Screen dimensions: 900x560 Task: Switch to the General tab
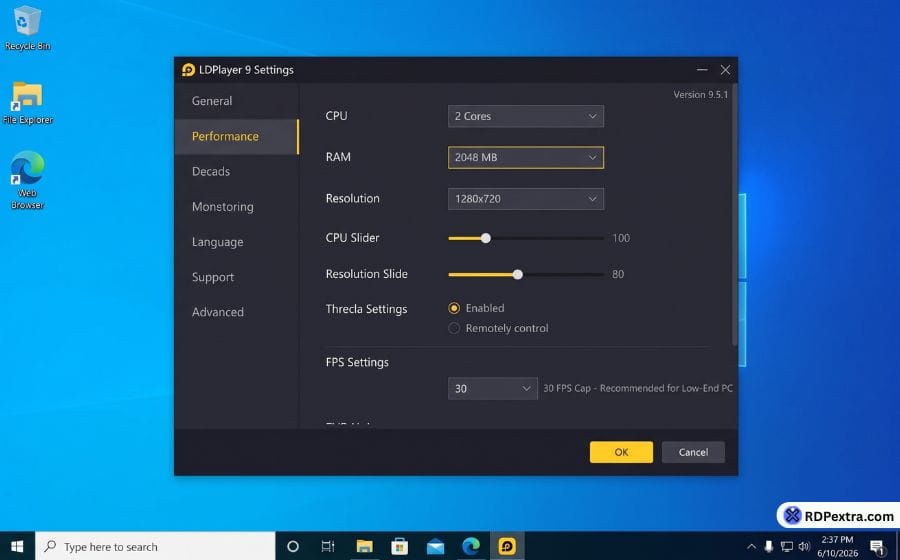coord(236,101)
